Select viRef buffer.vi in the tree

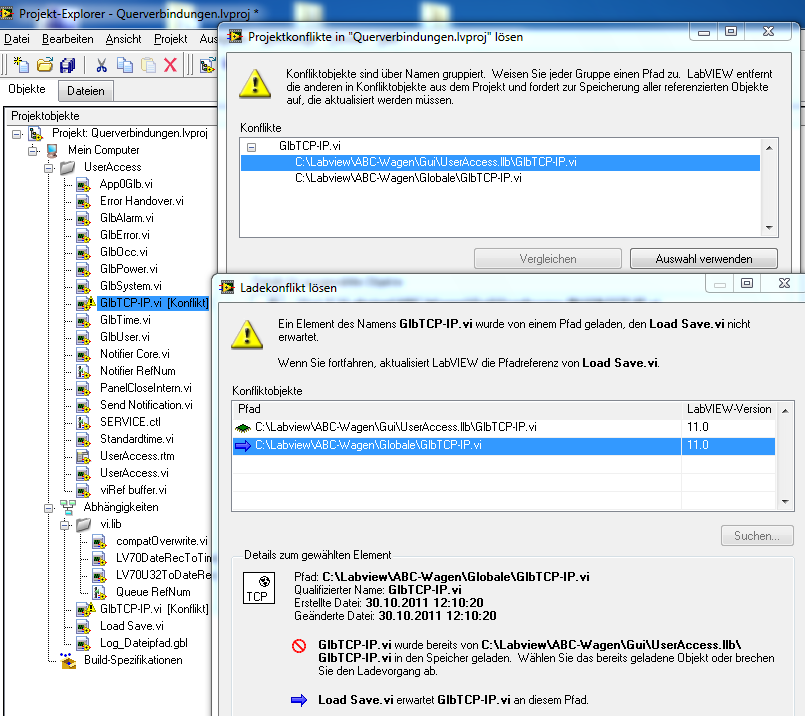[x=133, y=490]
